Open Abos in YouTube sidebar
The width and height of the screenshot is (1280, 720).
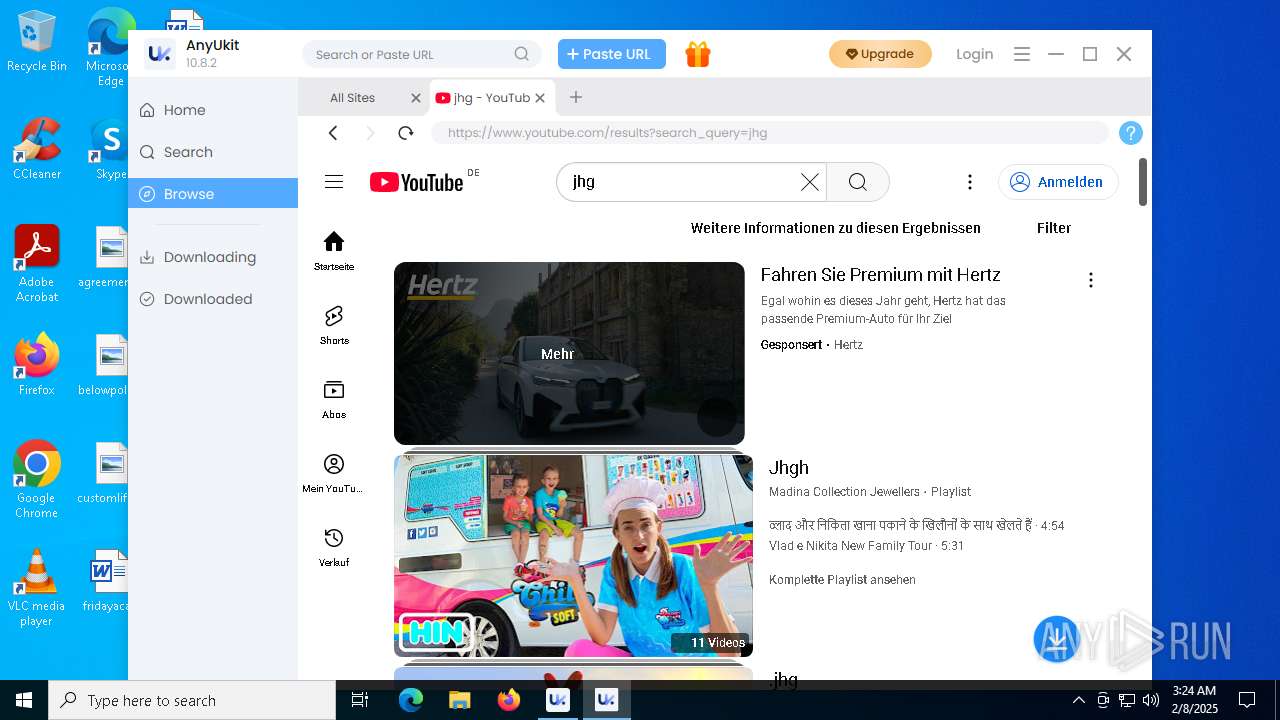pyautogui.click(x=334, y=399)
